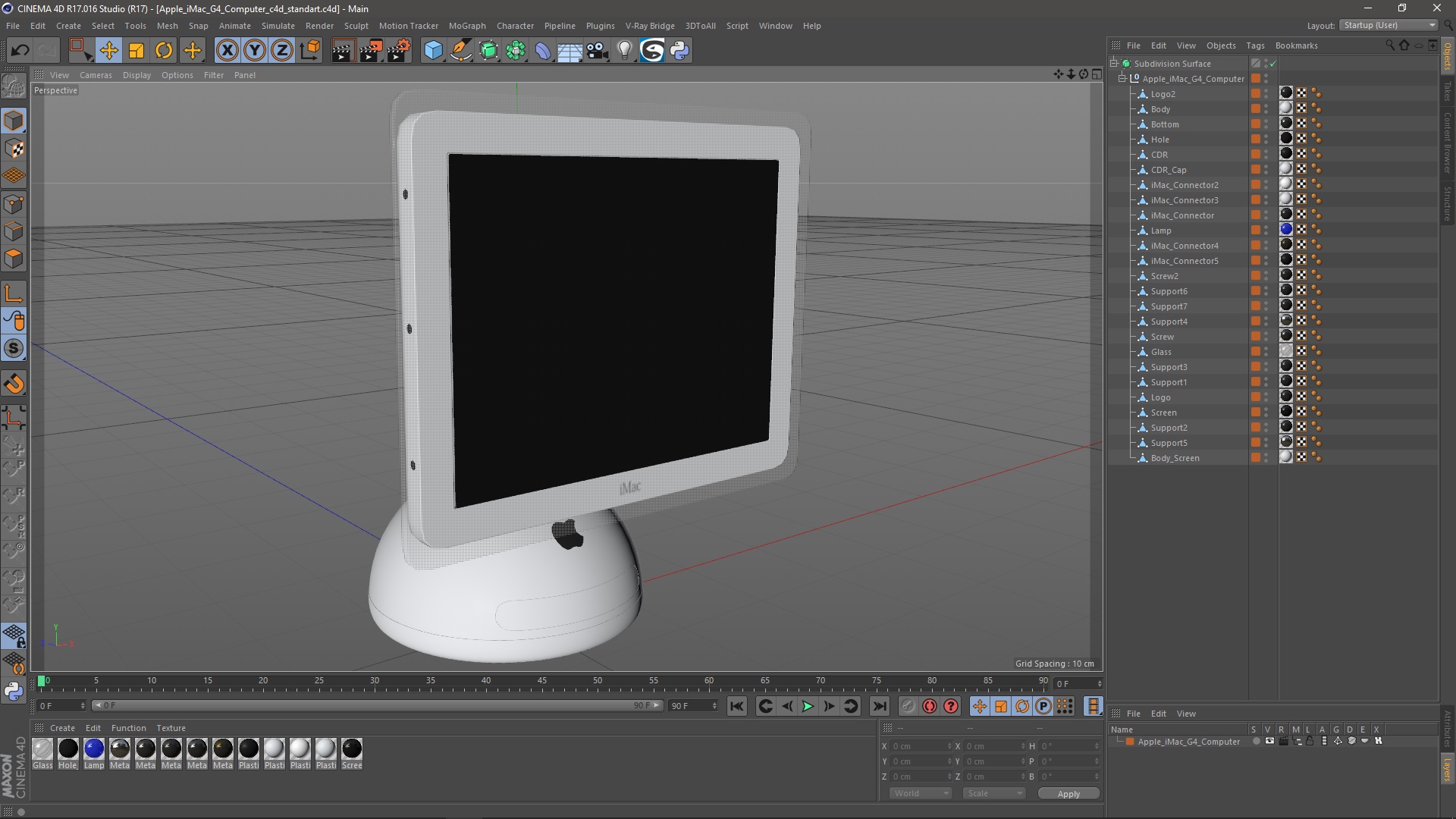Open the spline Pen tool icon
The image size is (1456, 819).
tap(461, 51)
